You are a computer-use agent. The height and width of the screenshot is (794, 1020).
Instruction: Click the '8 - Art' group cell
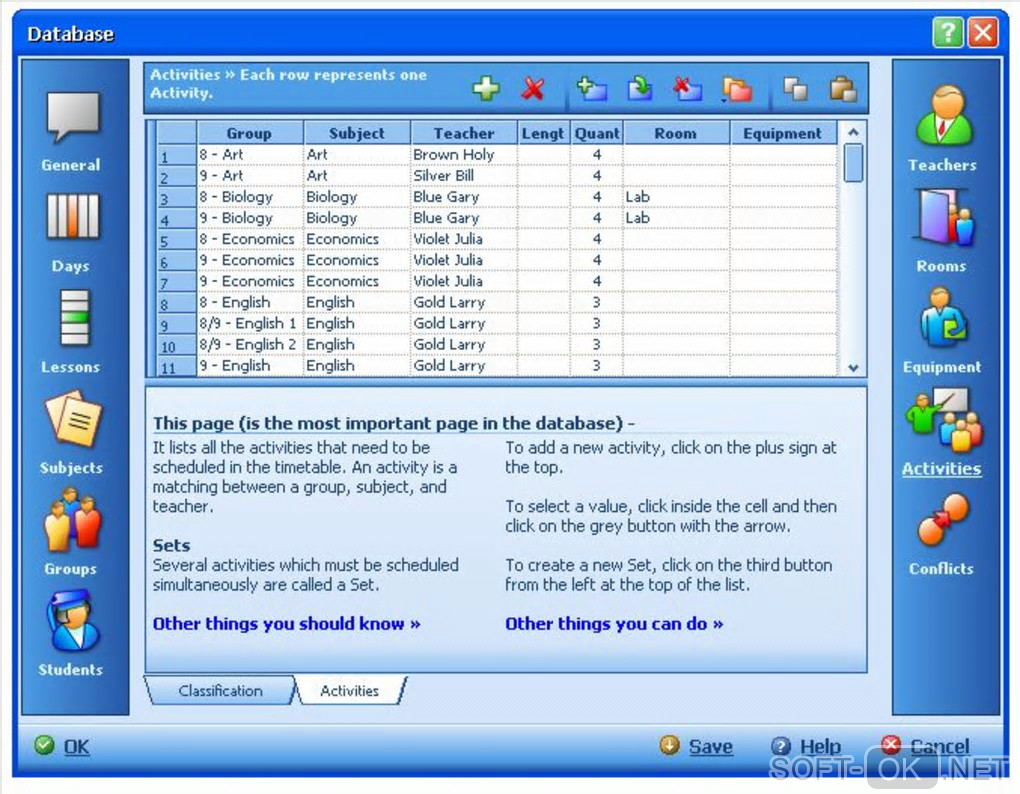[250, 155]
